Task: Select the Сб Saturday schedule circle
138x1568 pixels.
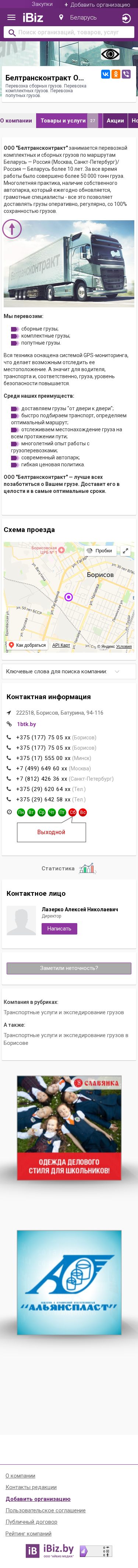Action: tap(72, 812)
